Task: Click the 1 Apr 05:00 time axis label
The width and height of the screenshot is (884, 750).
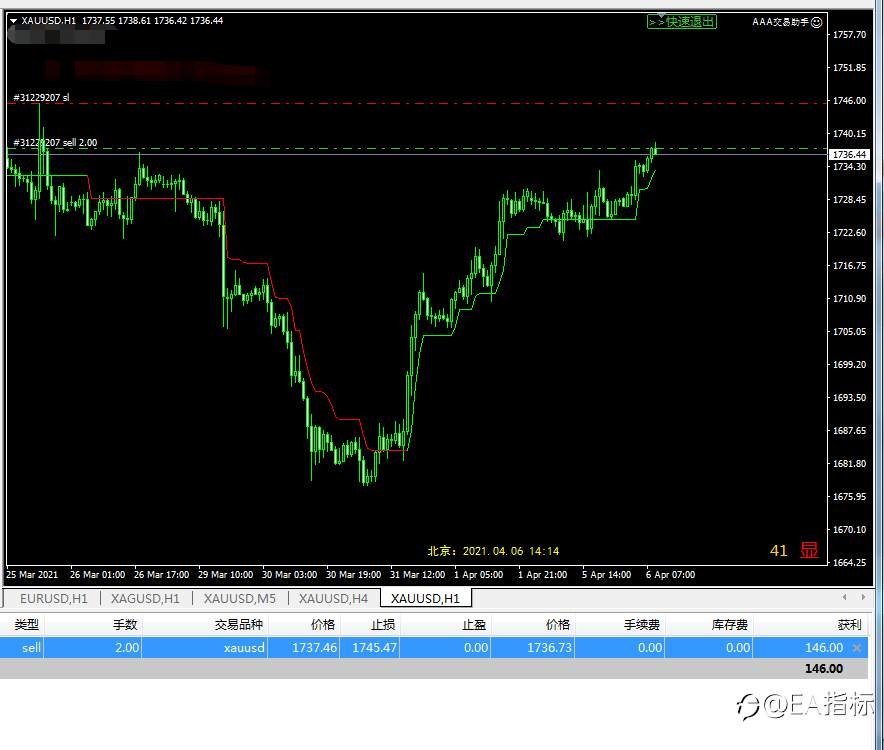Action: (x=478, y=575)
